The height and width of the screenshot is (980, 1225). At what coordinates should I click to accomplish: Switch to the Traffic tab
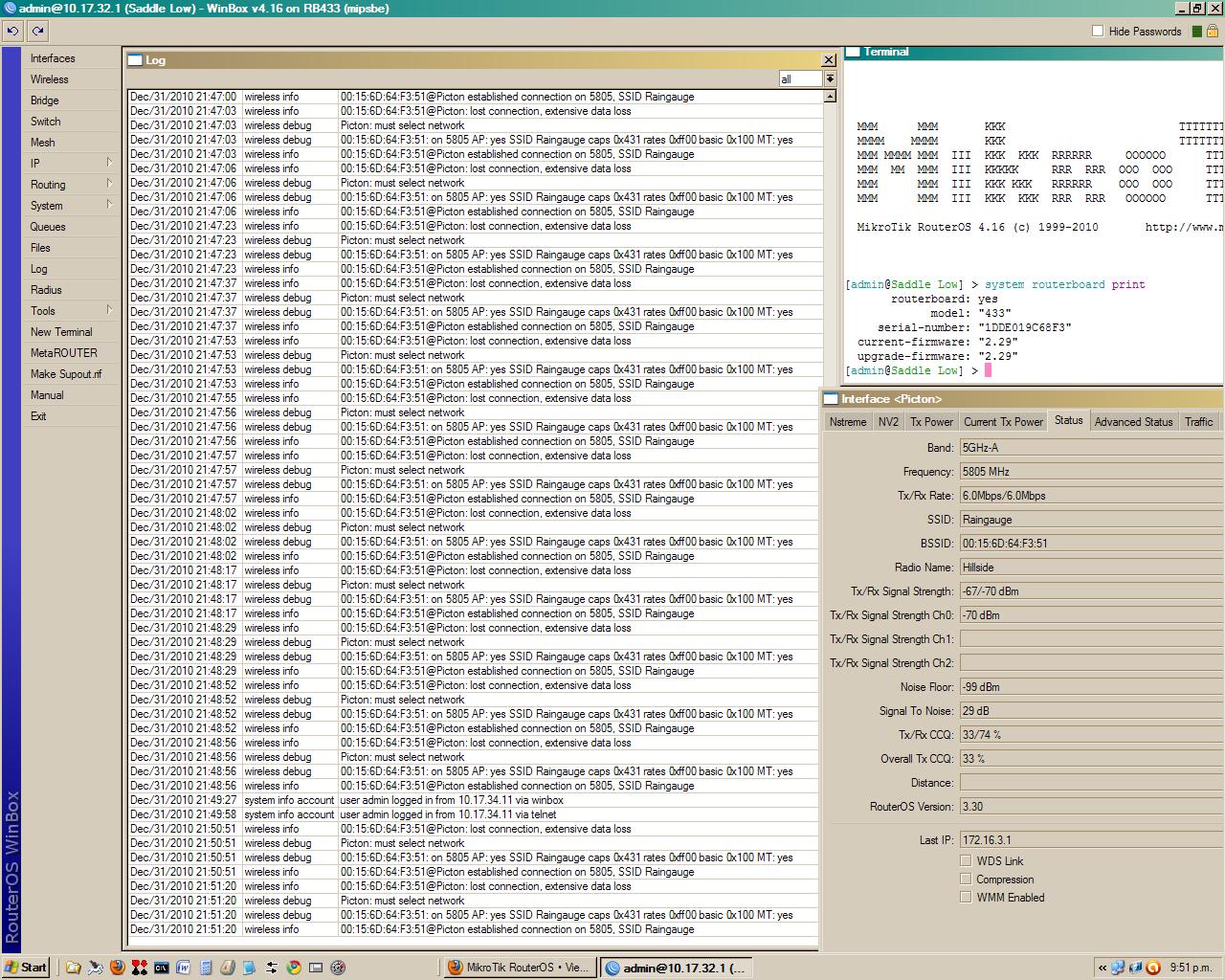tap(1198, 422)
